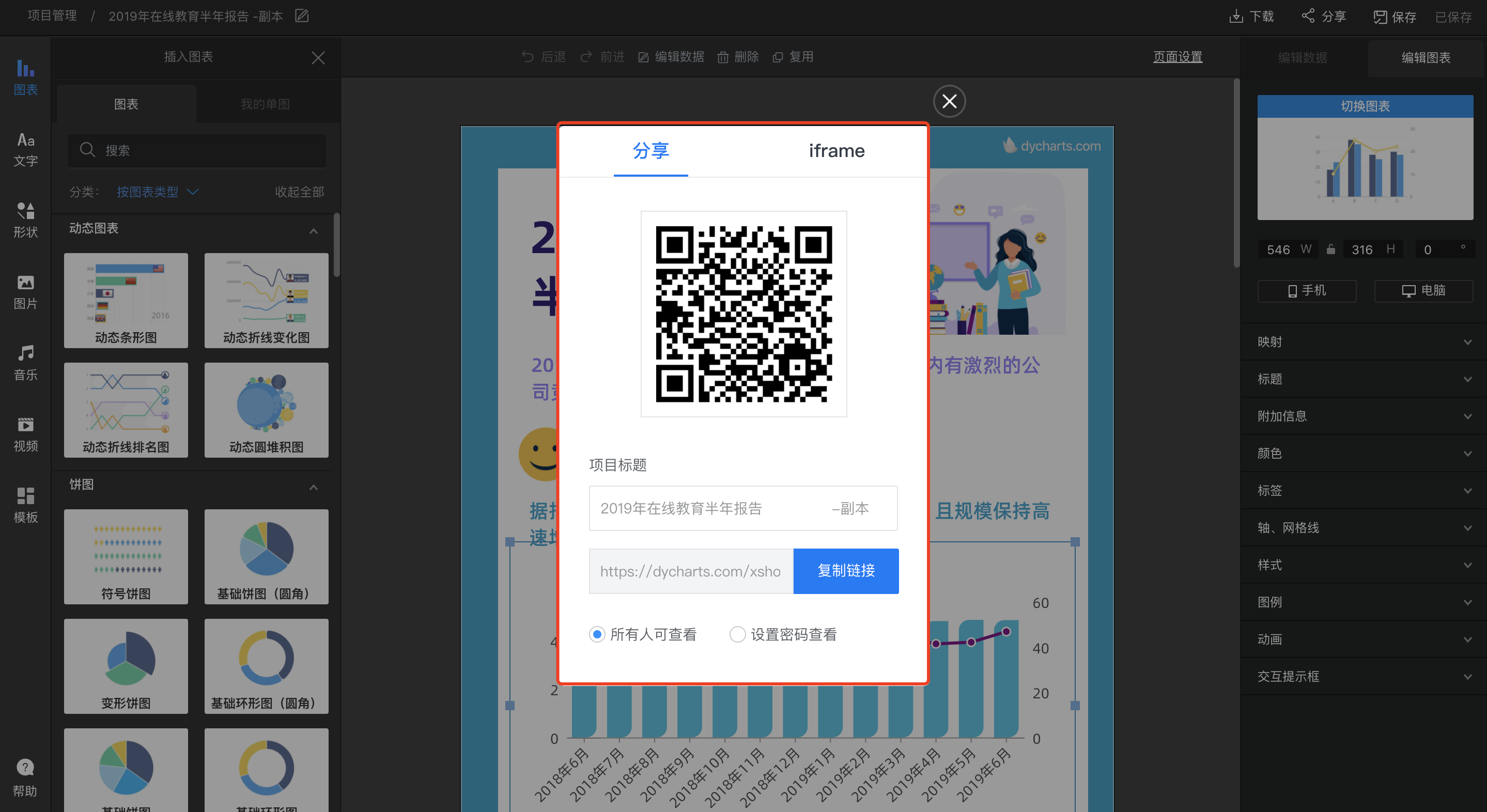Expand the 动画 settings section
1487x812 pixels.
[1364, 639]
